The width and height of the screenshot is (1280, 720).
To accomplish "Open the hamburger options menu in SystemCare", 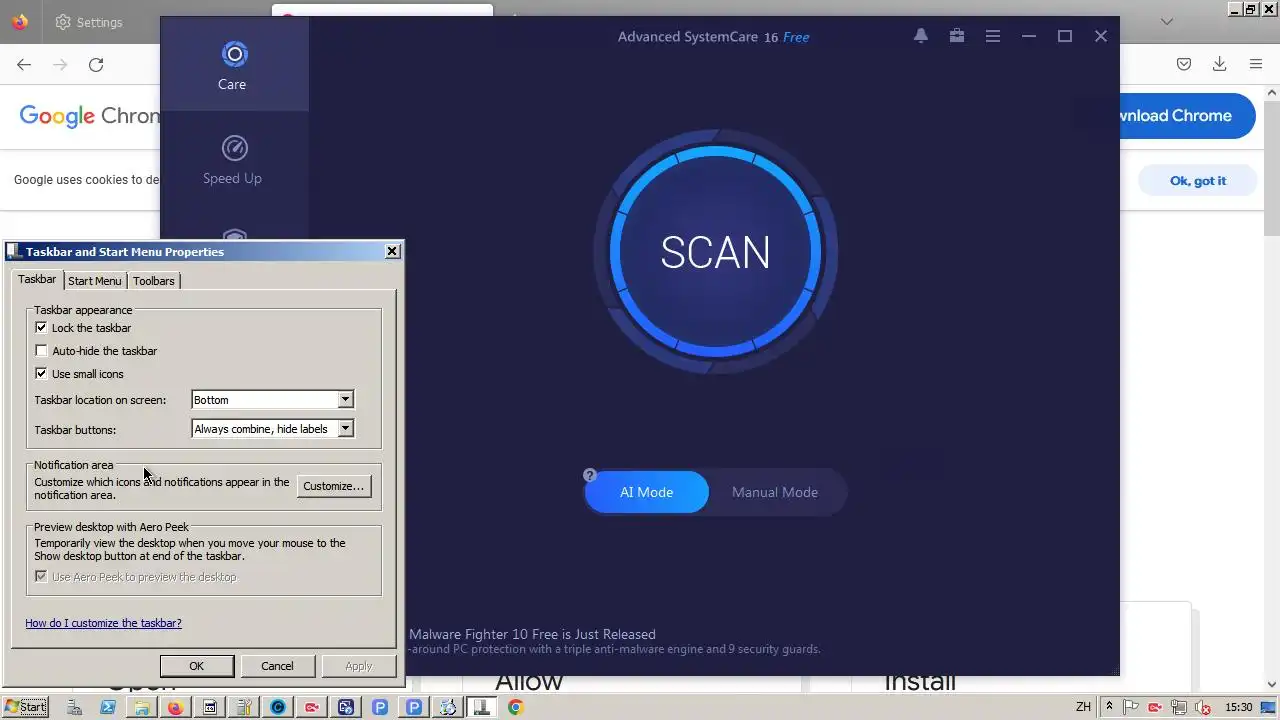I will pyautogui.click(x=993, y=36).
